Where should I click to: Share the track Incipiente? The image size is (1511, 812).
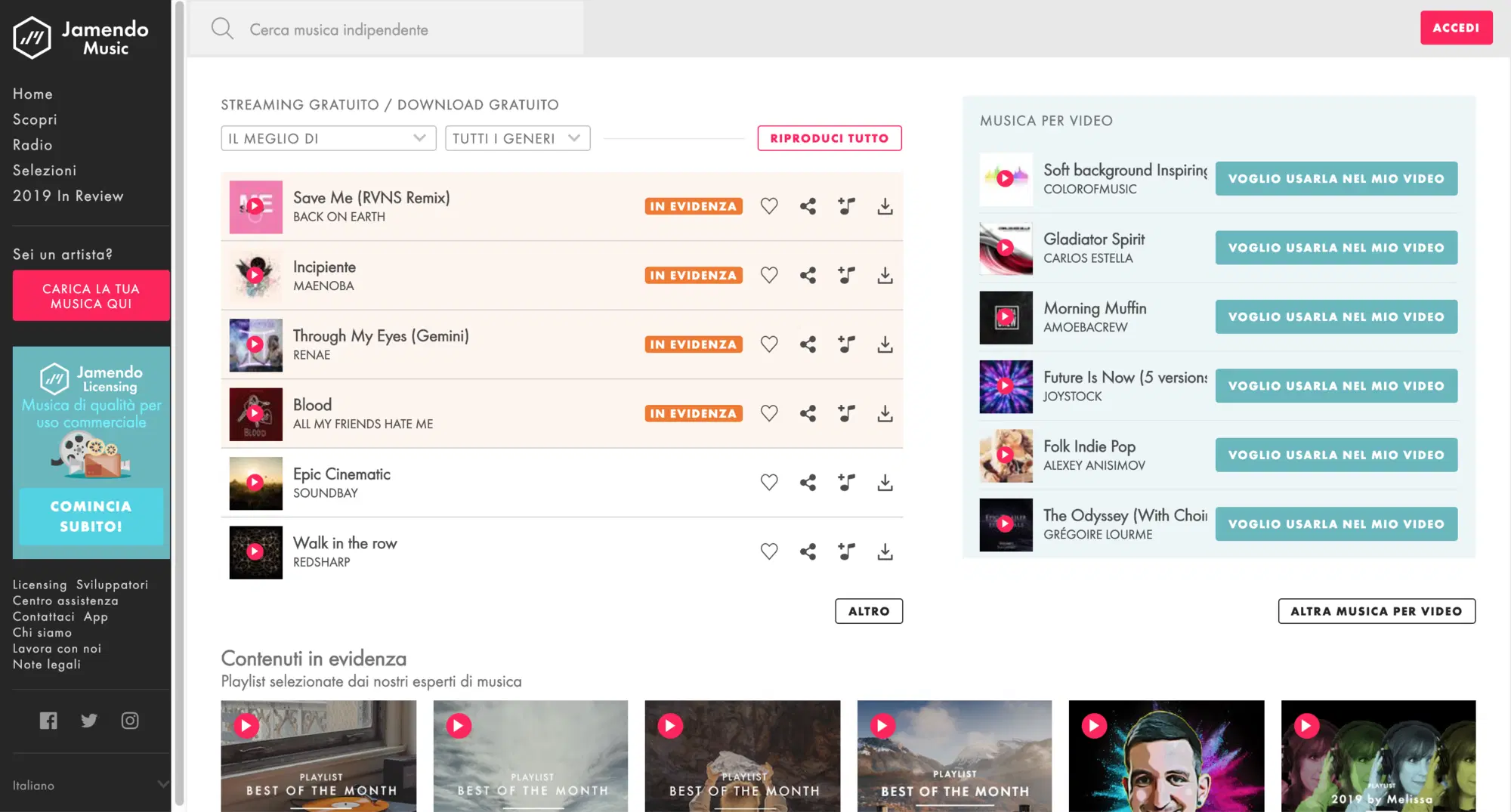pos(808,275)
